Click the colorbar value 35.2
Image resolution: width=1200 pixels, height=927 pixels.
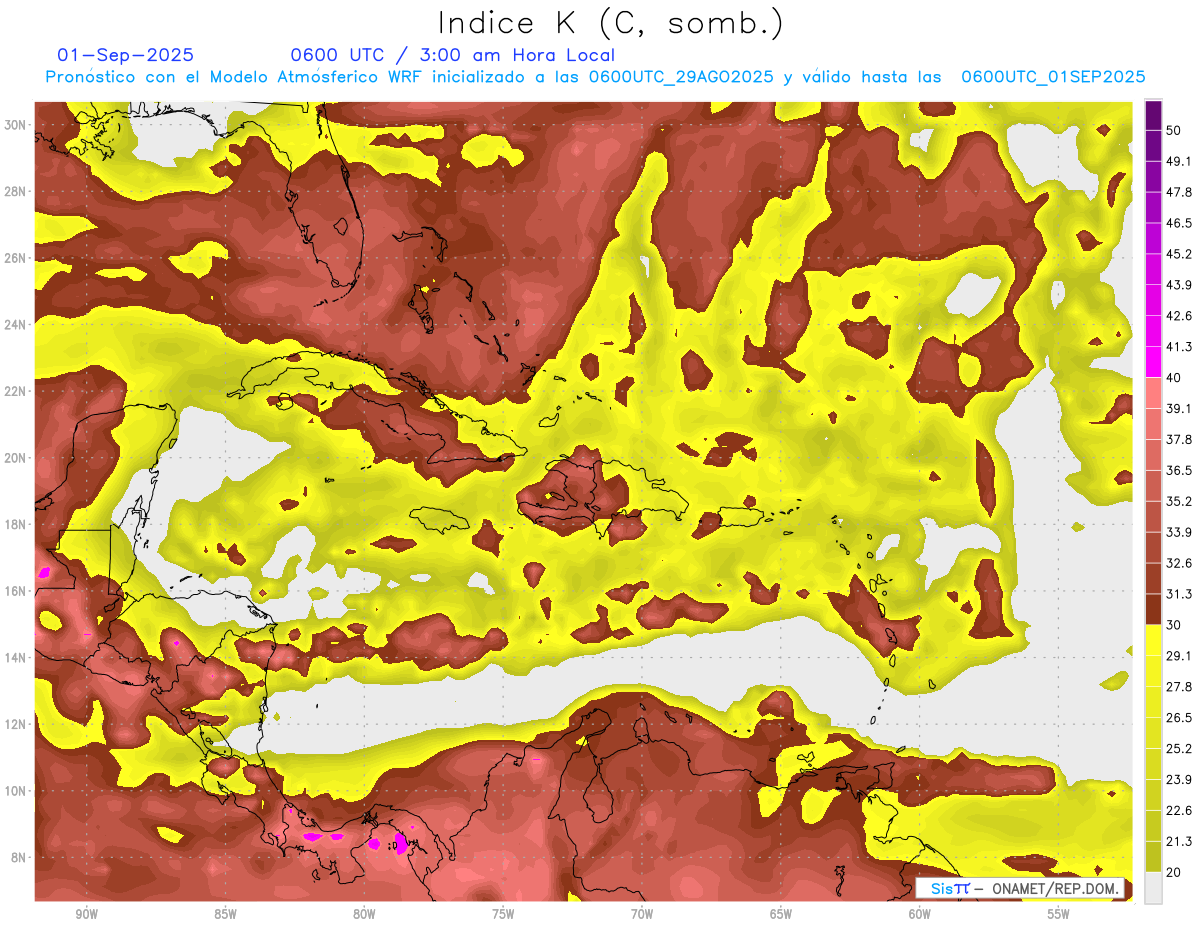(x=1178, y=501)
